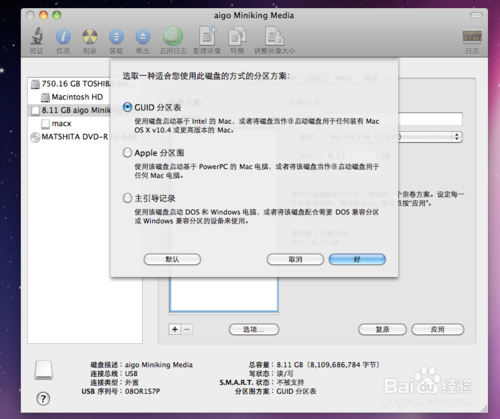The height and width of the screenshot is (419, 500).
Task: Click USB serial number '08OR1S7P'
Action: pyautogui.click(x=142, y=391)
